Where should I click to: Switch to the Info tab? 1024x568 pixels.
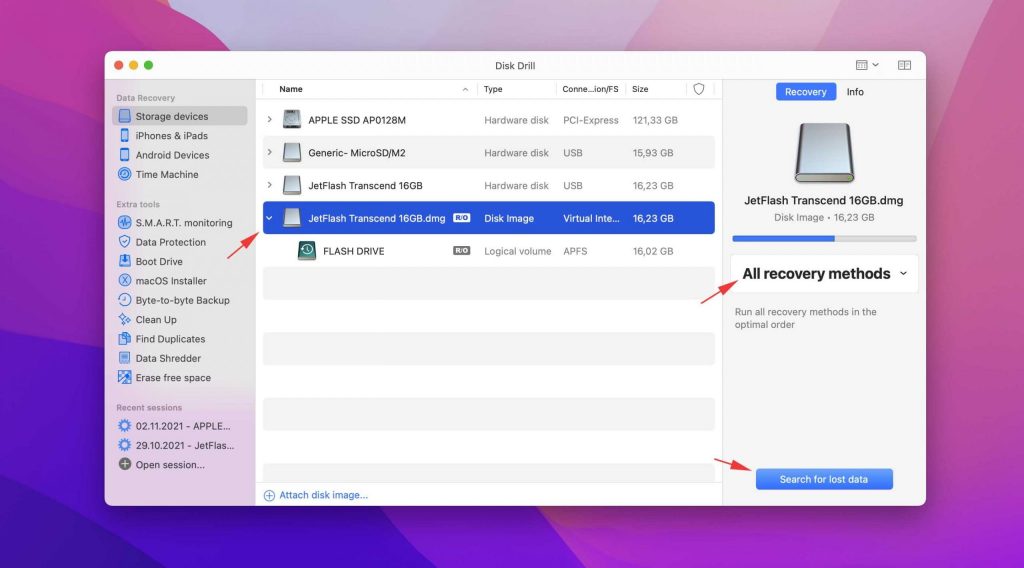coord(855,92)
